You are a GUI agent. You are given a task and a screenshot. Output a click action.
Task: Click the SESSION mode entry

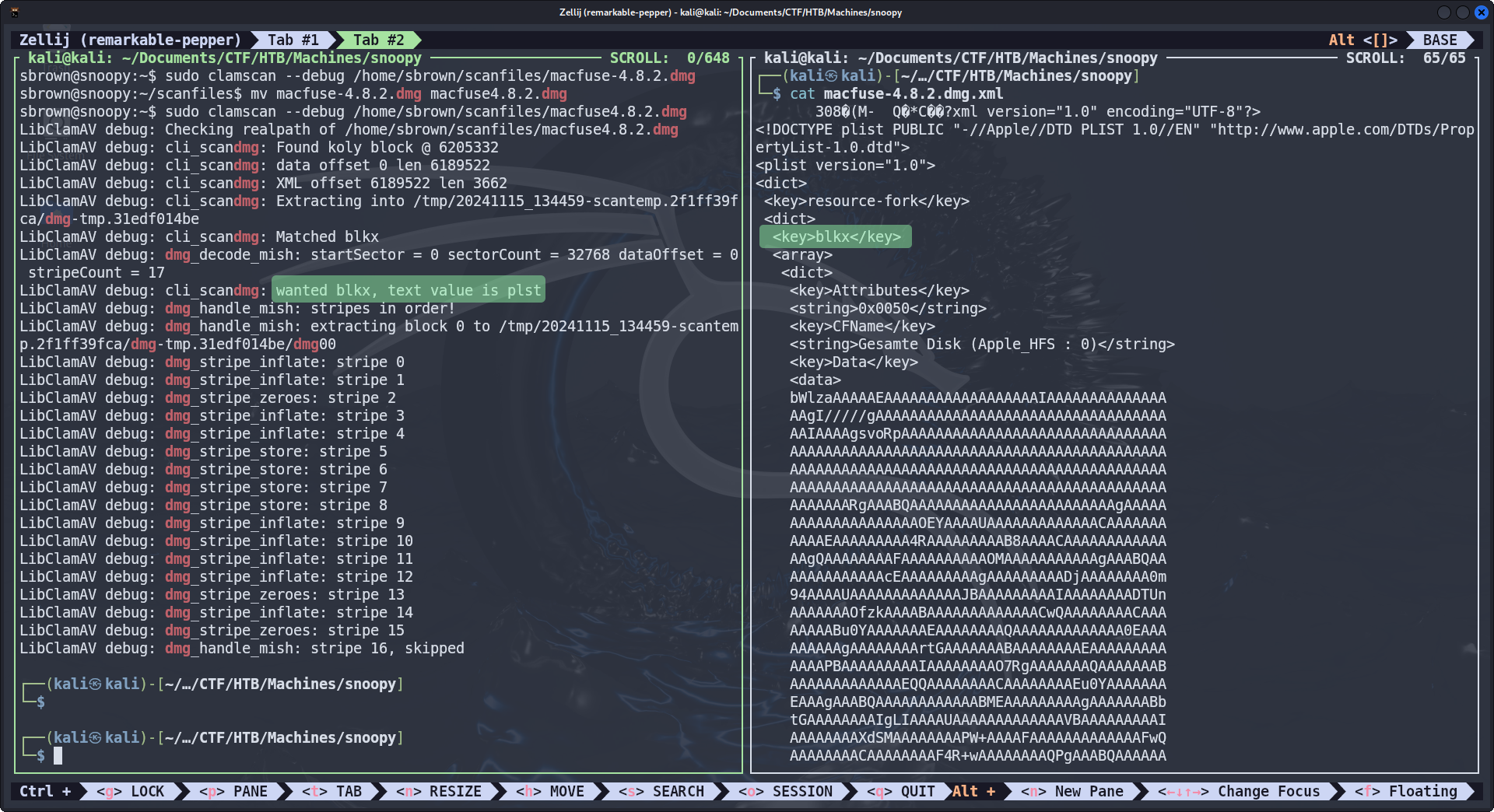pos(786,791)
